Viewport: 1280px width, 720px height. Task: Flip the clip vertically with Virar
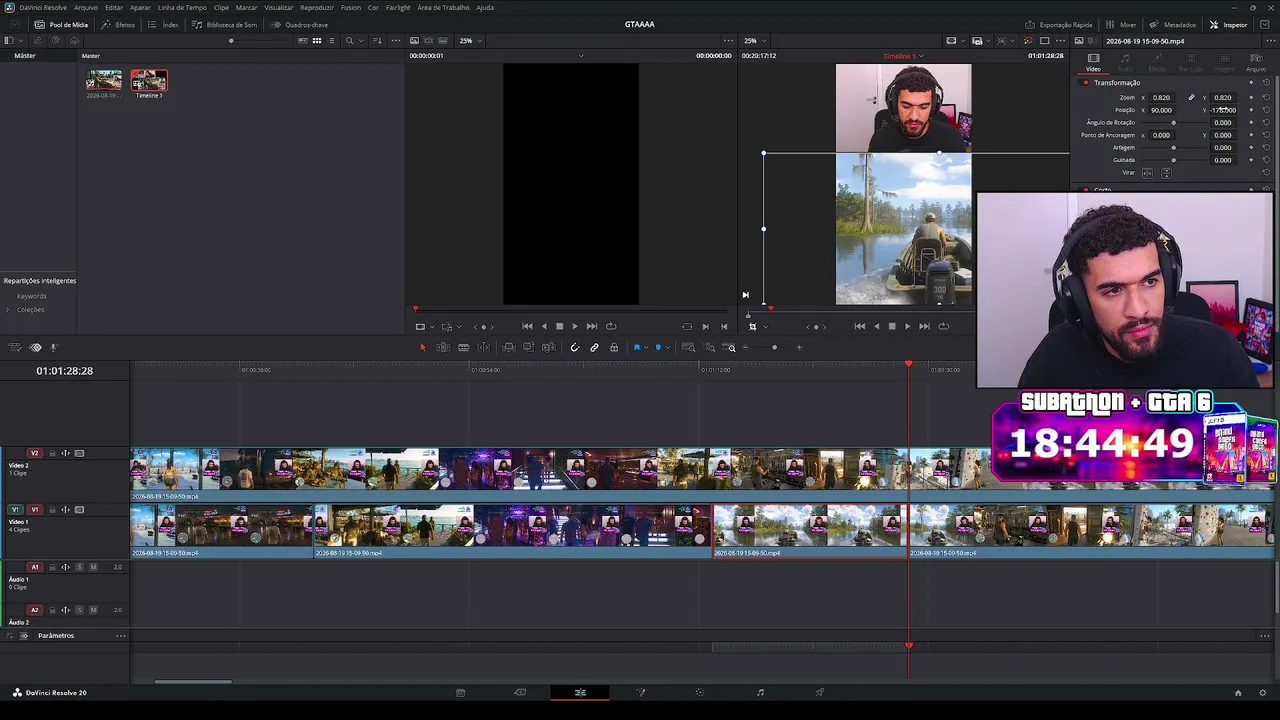coord(1166,173)
